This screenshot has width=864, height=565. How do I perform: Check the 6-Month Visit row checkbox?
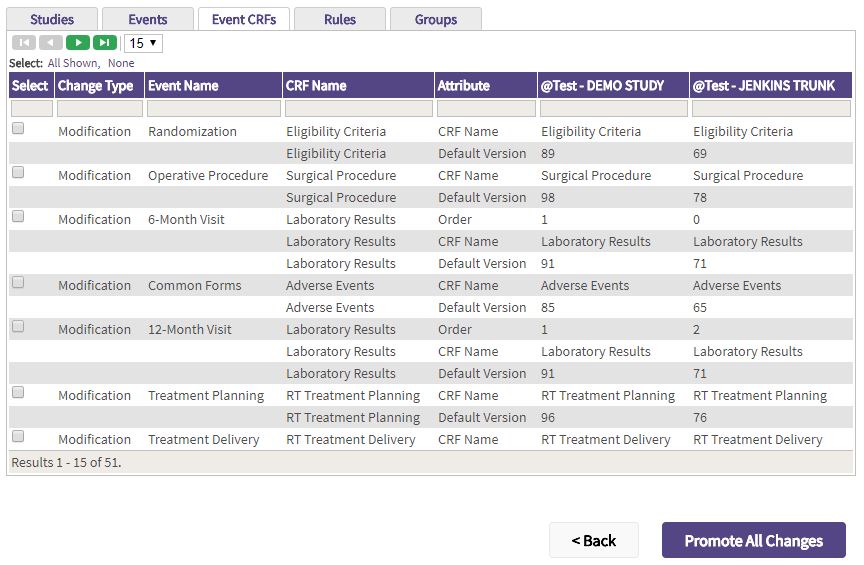[x=18, y=217]
